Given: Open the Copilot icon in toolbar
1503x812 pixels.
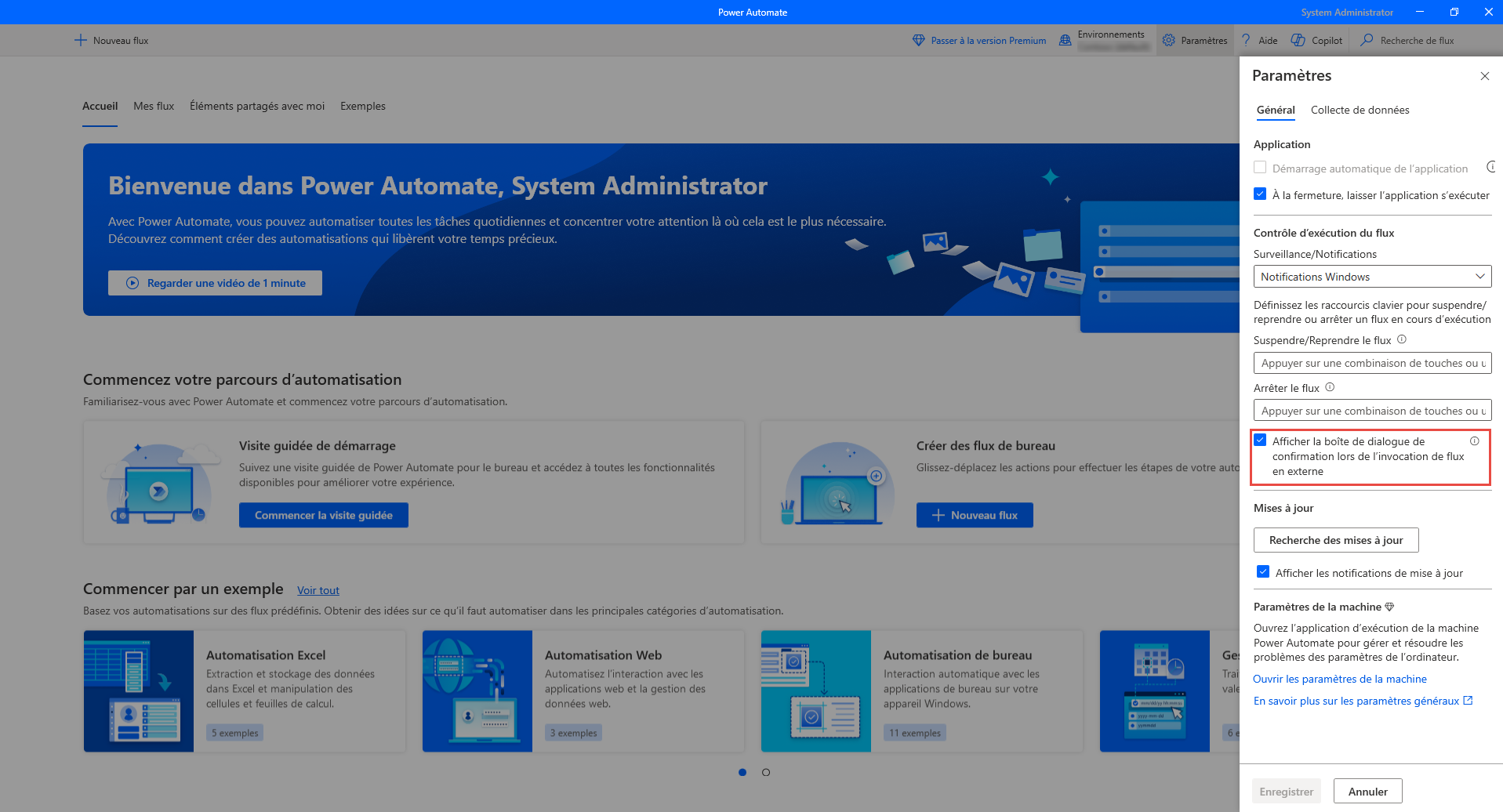Looking at the screenshot, I should tap(1298, 40).
